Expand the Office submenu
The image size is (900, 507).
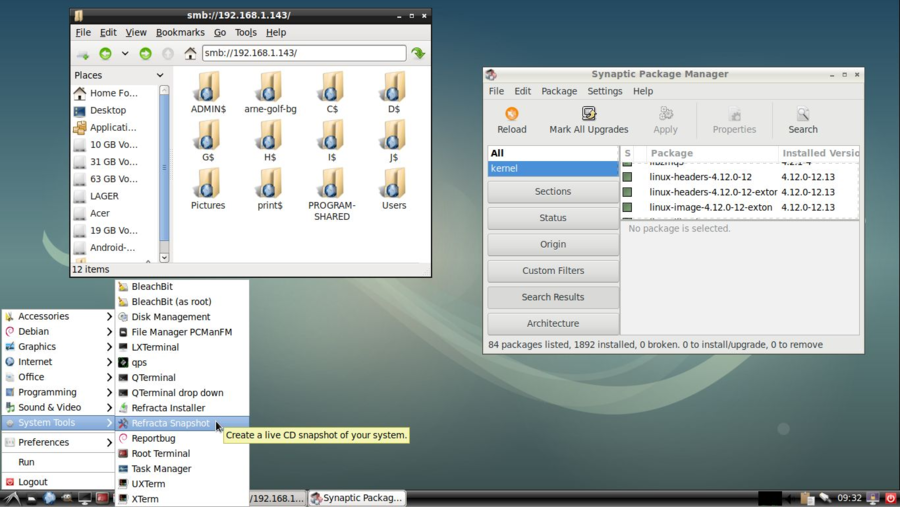[x=58, y=377]
